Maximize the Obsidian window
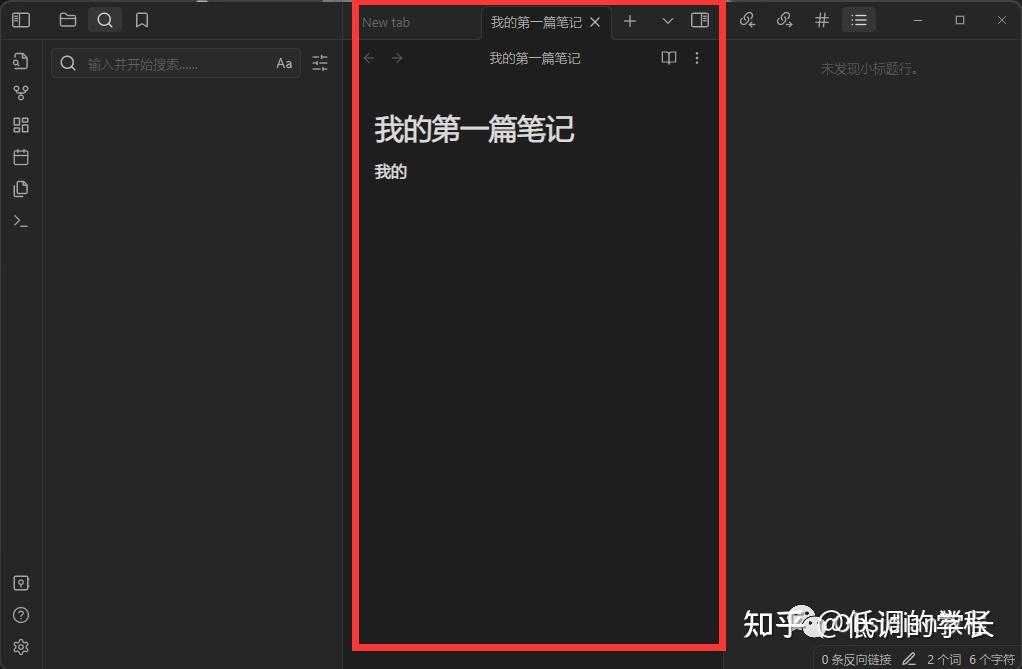 [960, 20]
